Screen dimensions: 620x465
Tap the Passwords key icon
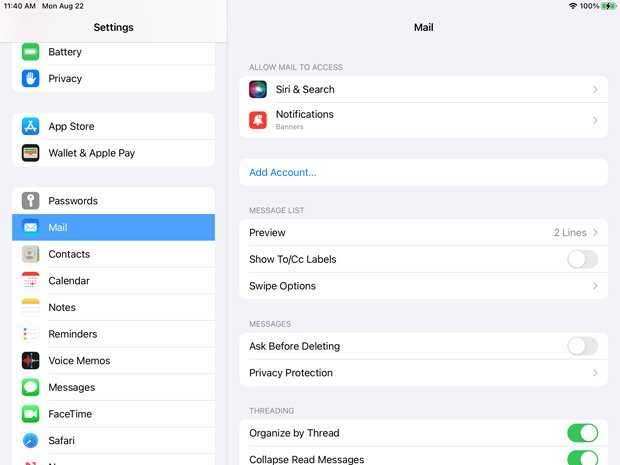tap(30, 200)
